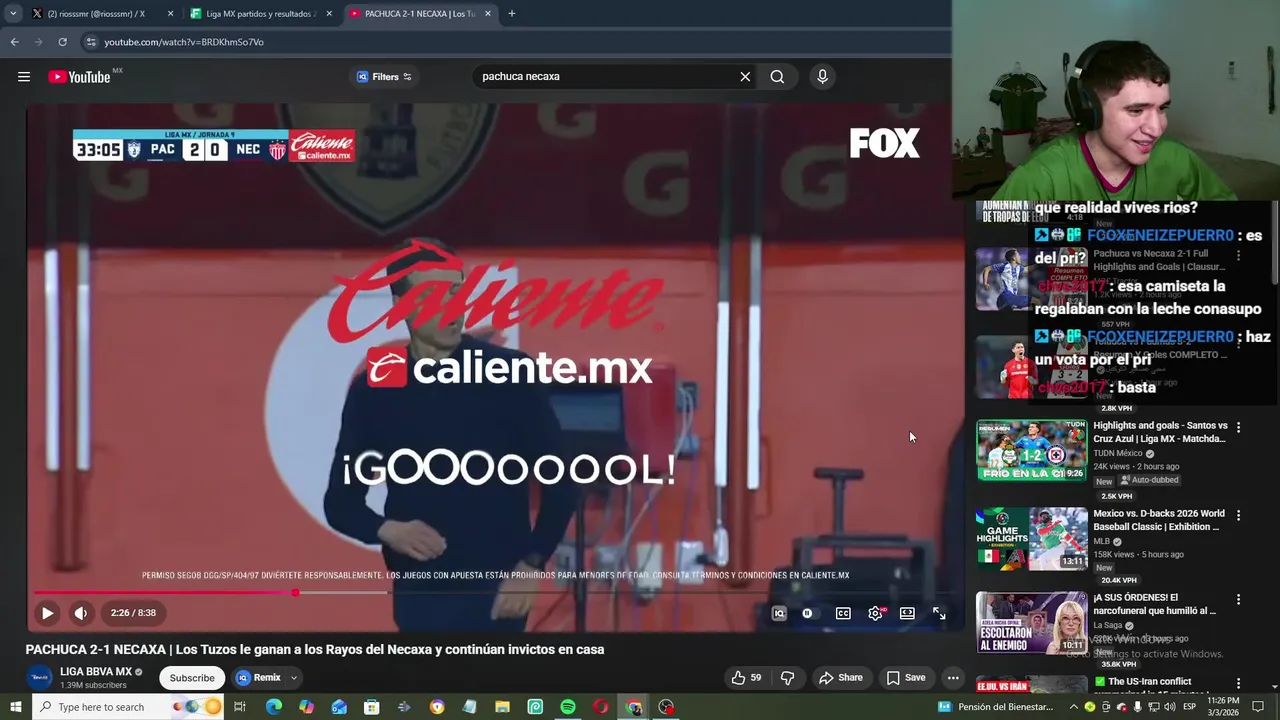Screen dimensions: 1280x720
Task: Open the TUDN México channel link
Action: pos(1118,453)
